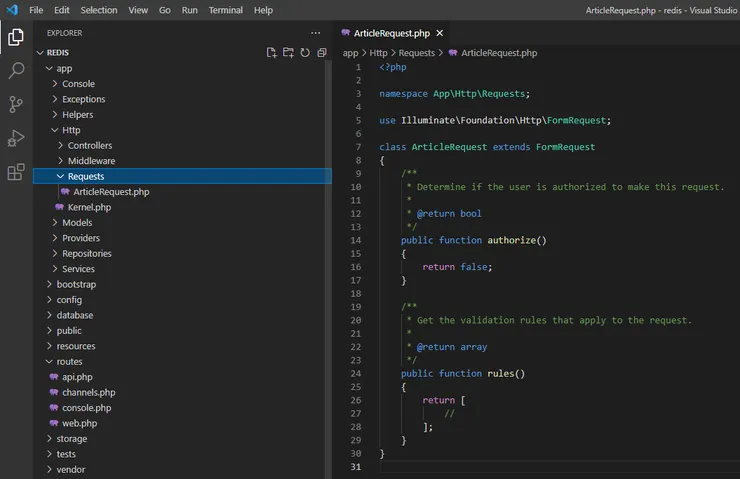Expand the database folder
The height and width of the screenshot is (479, 740).
tap(74, 315)
